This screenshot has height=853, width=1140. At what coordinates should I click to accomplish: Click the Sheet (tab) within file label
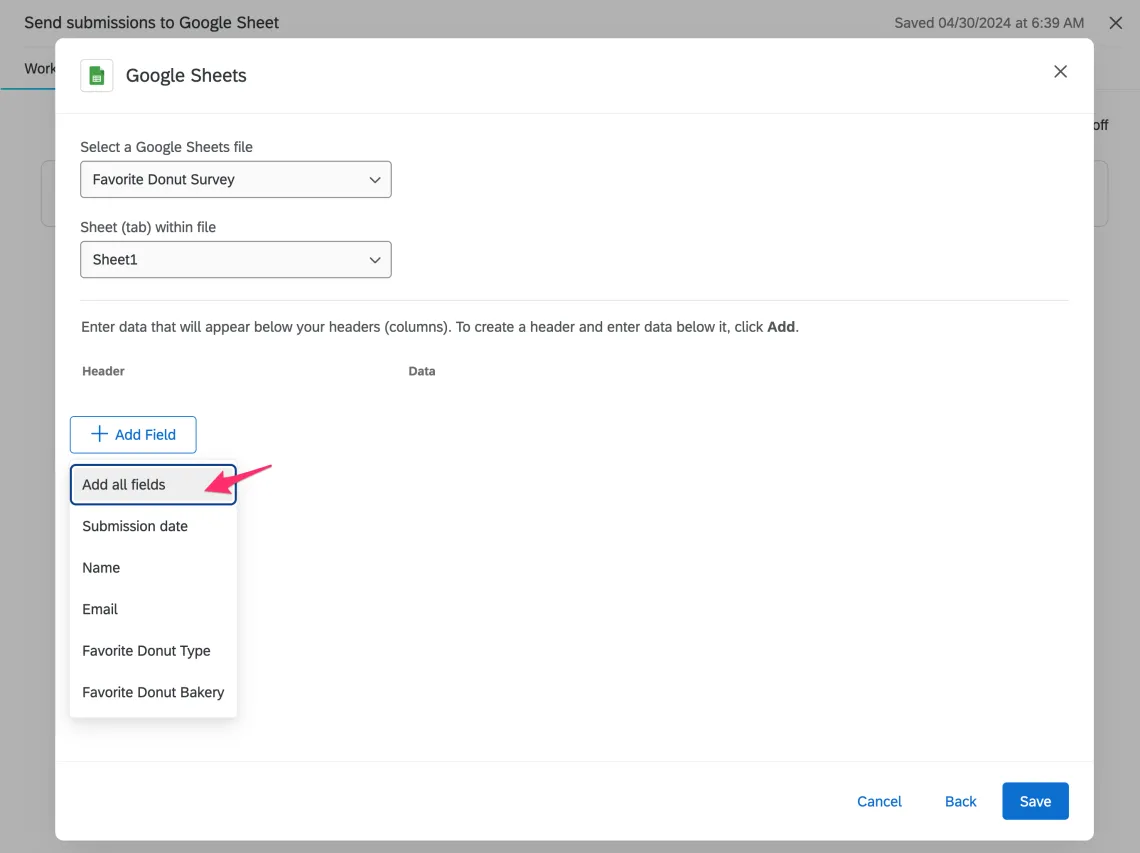pos(148,227)
